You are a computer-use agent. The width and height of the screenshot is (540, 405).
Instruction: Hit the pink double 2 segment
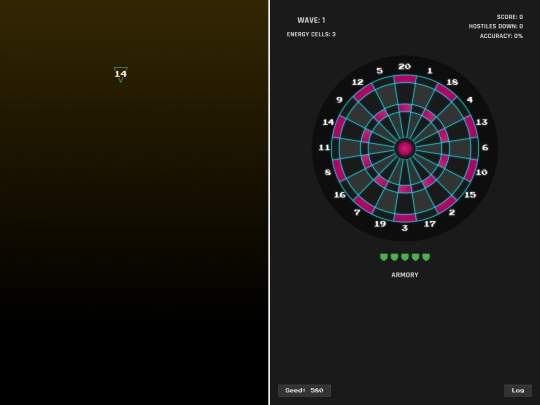[446, 204]
